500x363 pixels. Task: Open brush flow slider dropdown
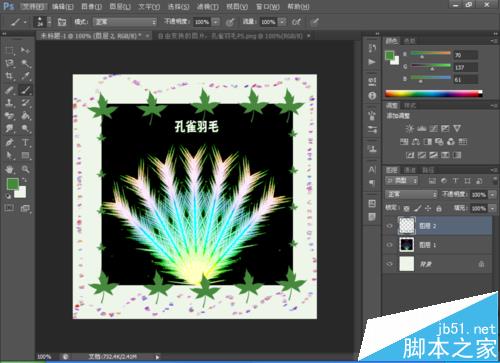pyautogui.click(x=282, y=22)
